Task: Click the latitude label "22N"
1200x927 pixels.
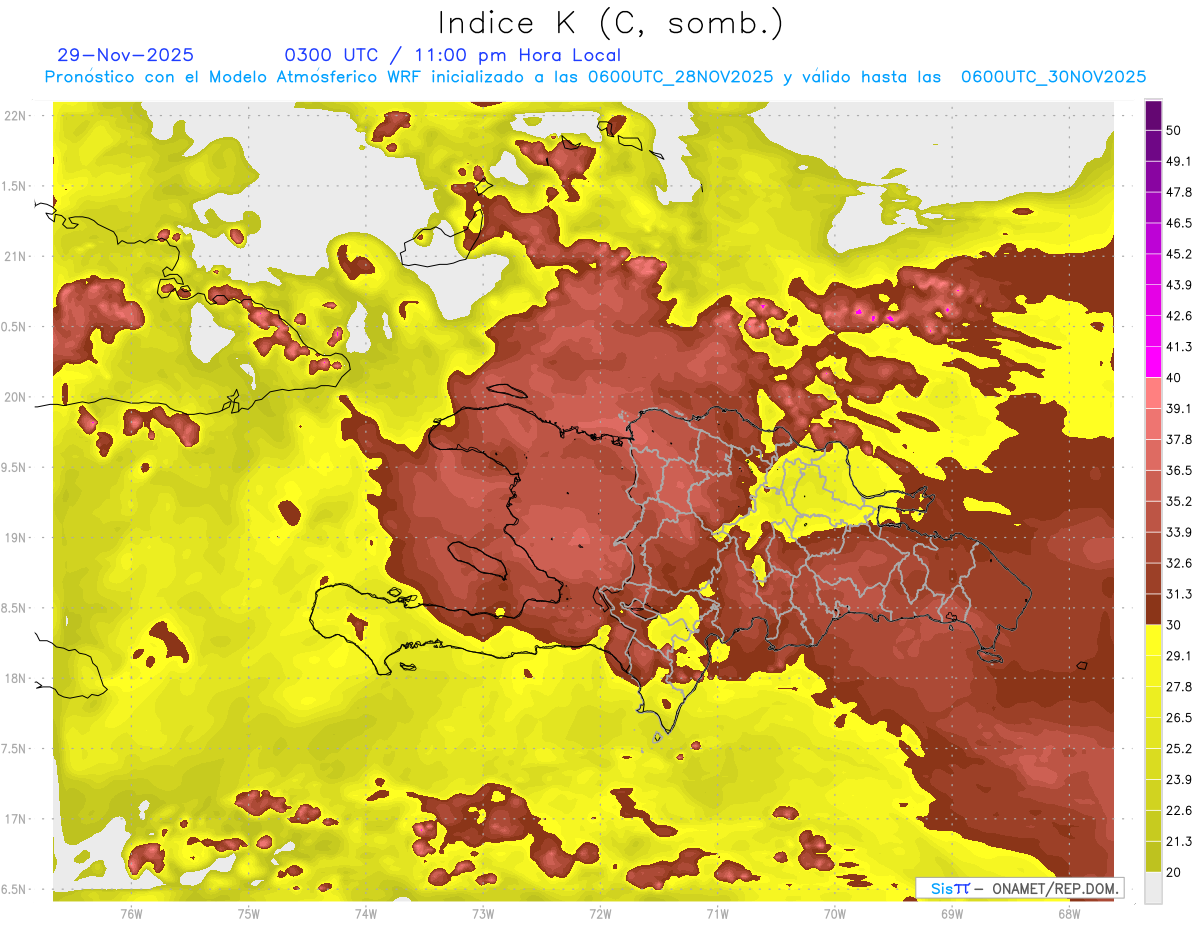Action: (x=15, y=115)
